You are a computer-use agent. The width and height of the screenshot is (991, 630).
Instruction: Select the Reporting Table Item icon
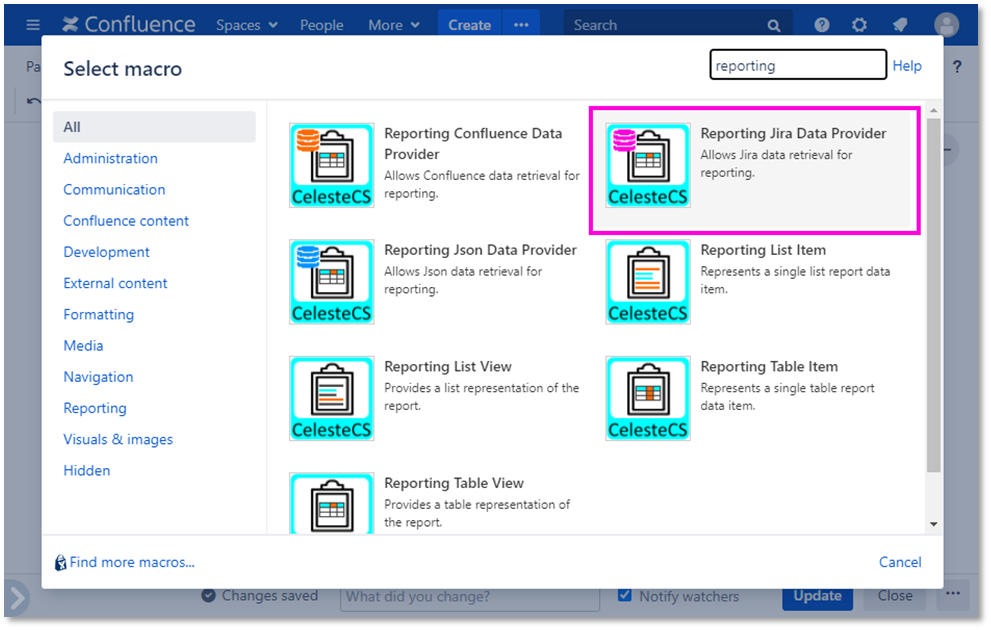648,398
